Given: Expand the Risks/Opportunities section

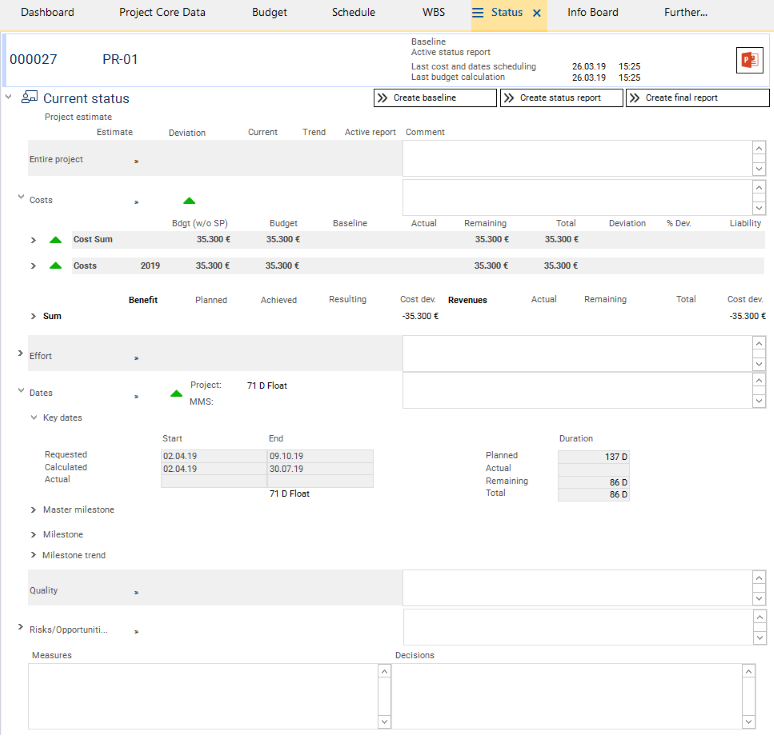Looking at the screenshot, I should tap(20, 627).
